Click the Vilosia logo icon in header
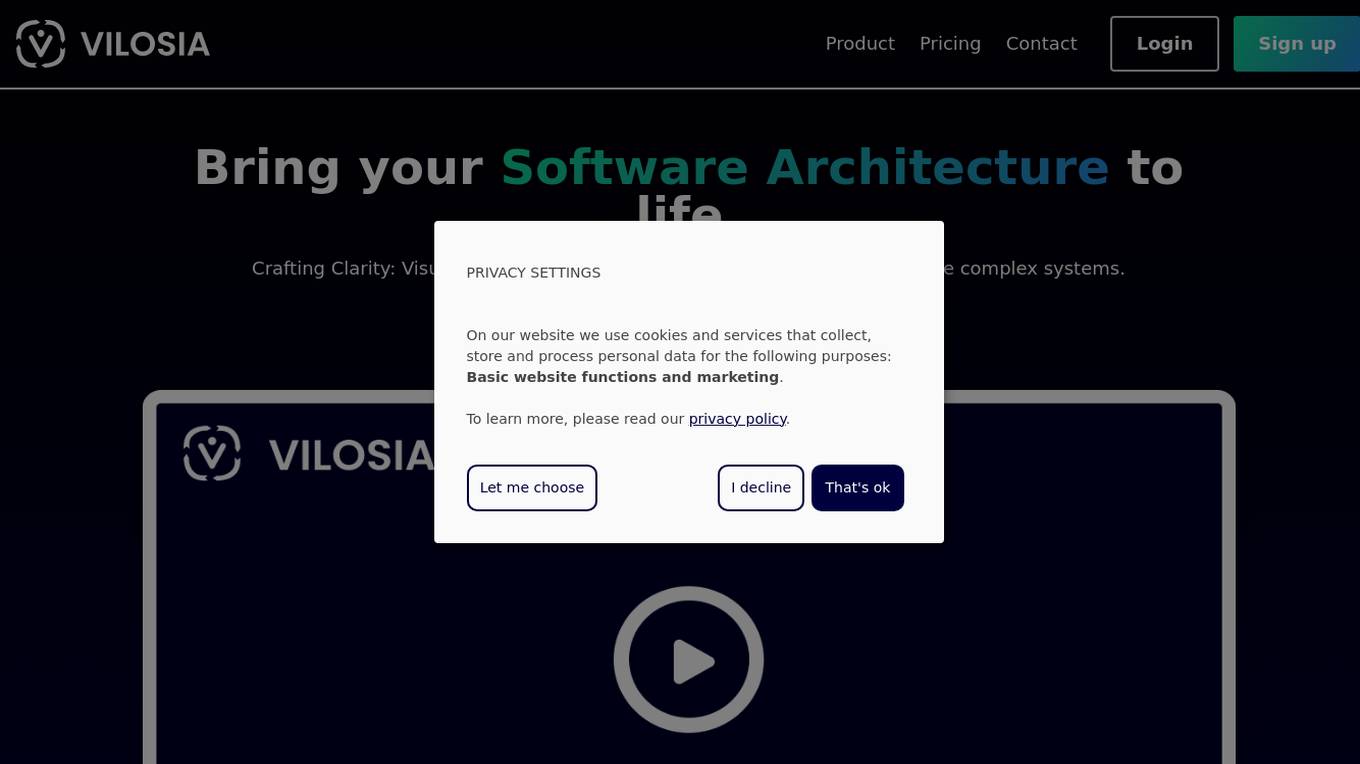 pos(41,44)
